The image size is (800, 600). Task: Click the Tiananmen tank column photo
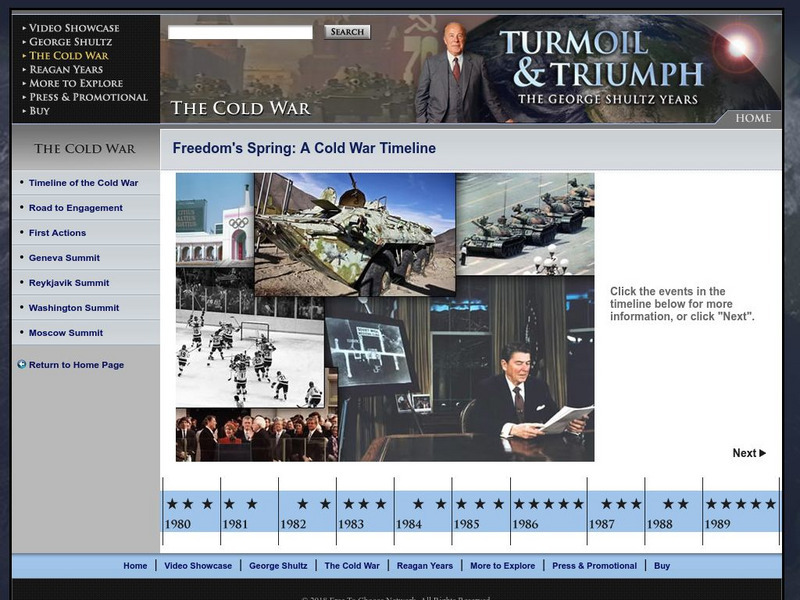click(525, 223)
